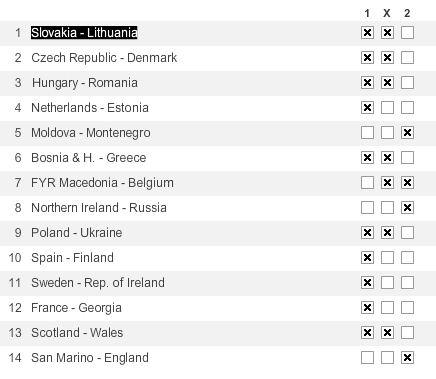Uncheck draw (X) for Hungary - Romania
The width and height of the screenshot is (436, 379).
tap(387, 83)
